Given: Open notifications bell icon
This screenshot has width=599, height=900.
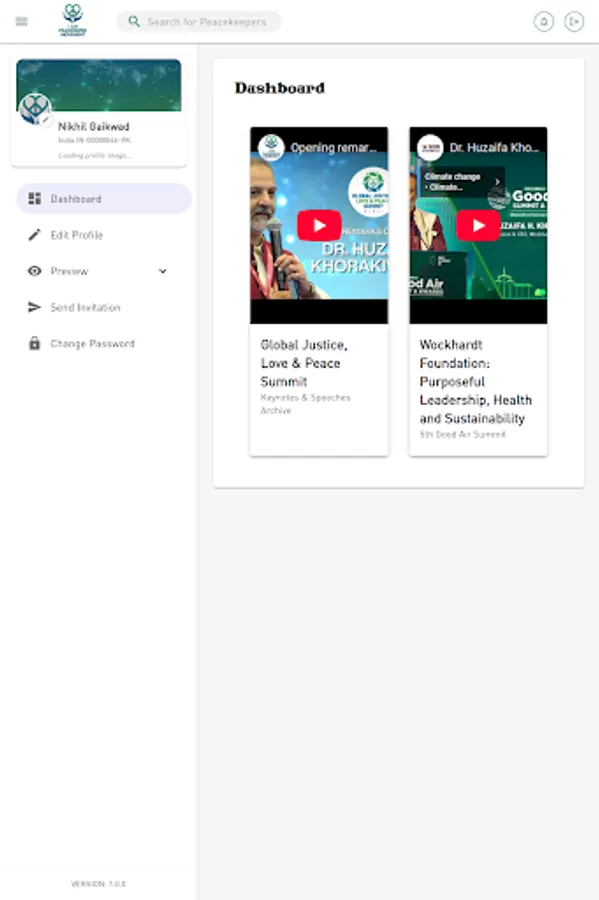Looking at the screenshot, I should pos(543,22).
